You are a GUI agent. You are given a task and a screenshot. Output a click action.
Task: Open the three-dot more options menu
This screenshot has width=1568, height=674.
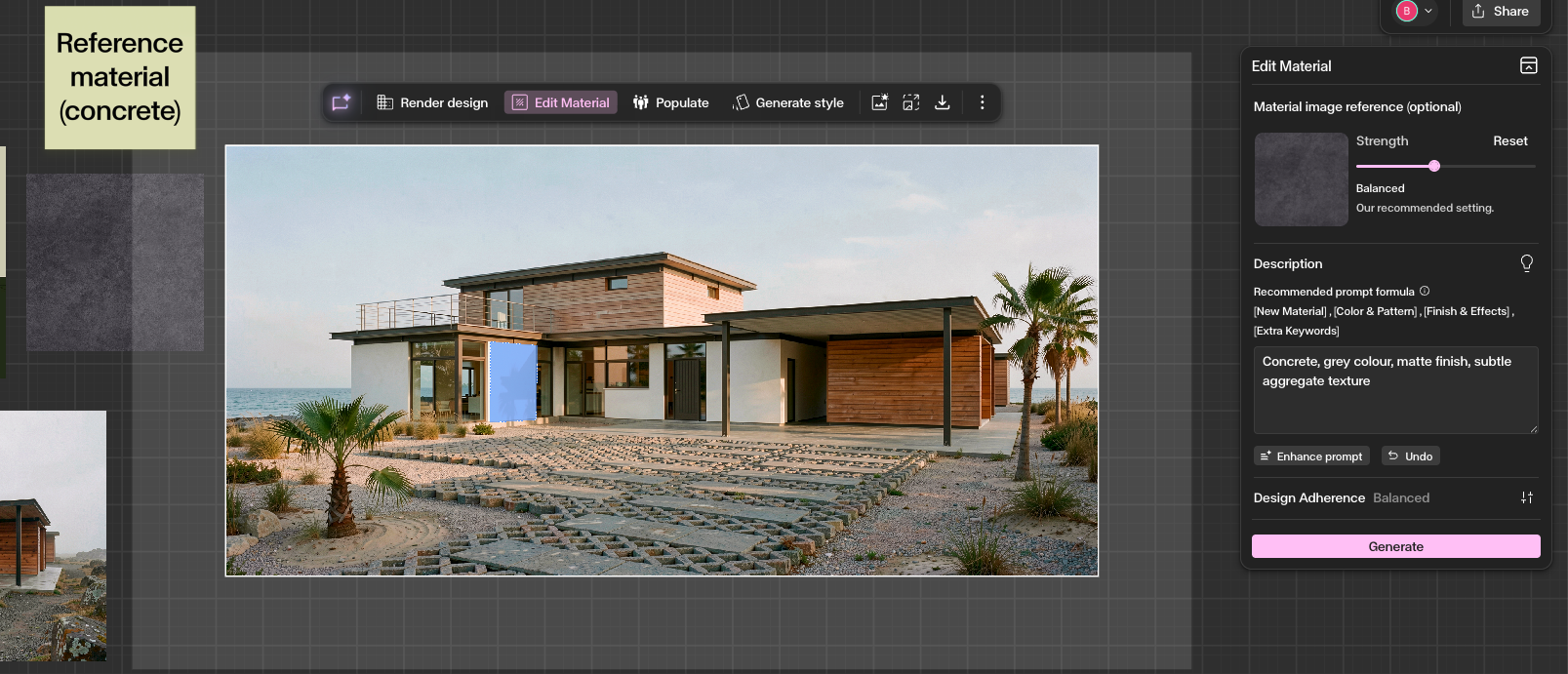pos(982,102)
